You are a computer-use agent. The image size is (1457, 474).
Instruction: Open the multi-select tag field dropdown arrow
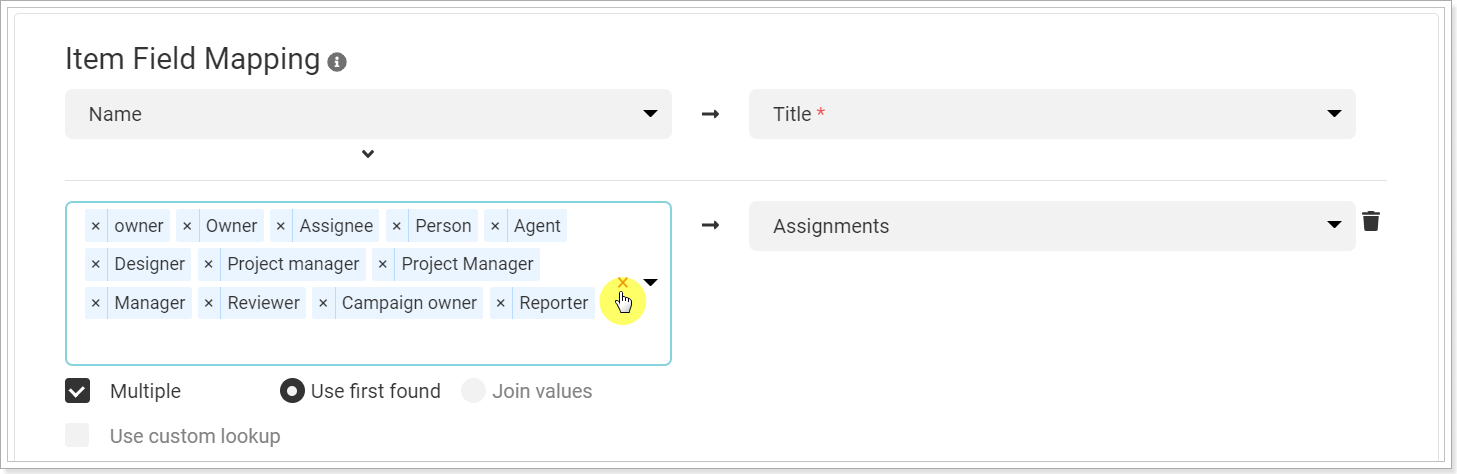[x=651, y=283]
